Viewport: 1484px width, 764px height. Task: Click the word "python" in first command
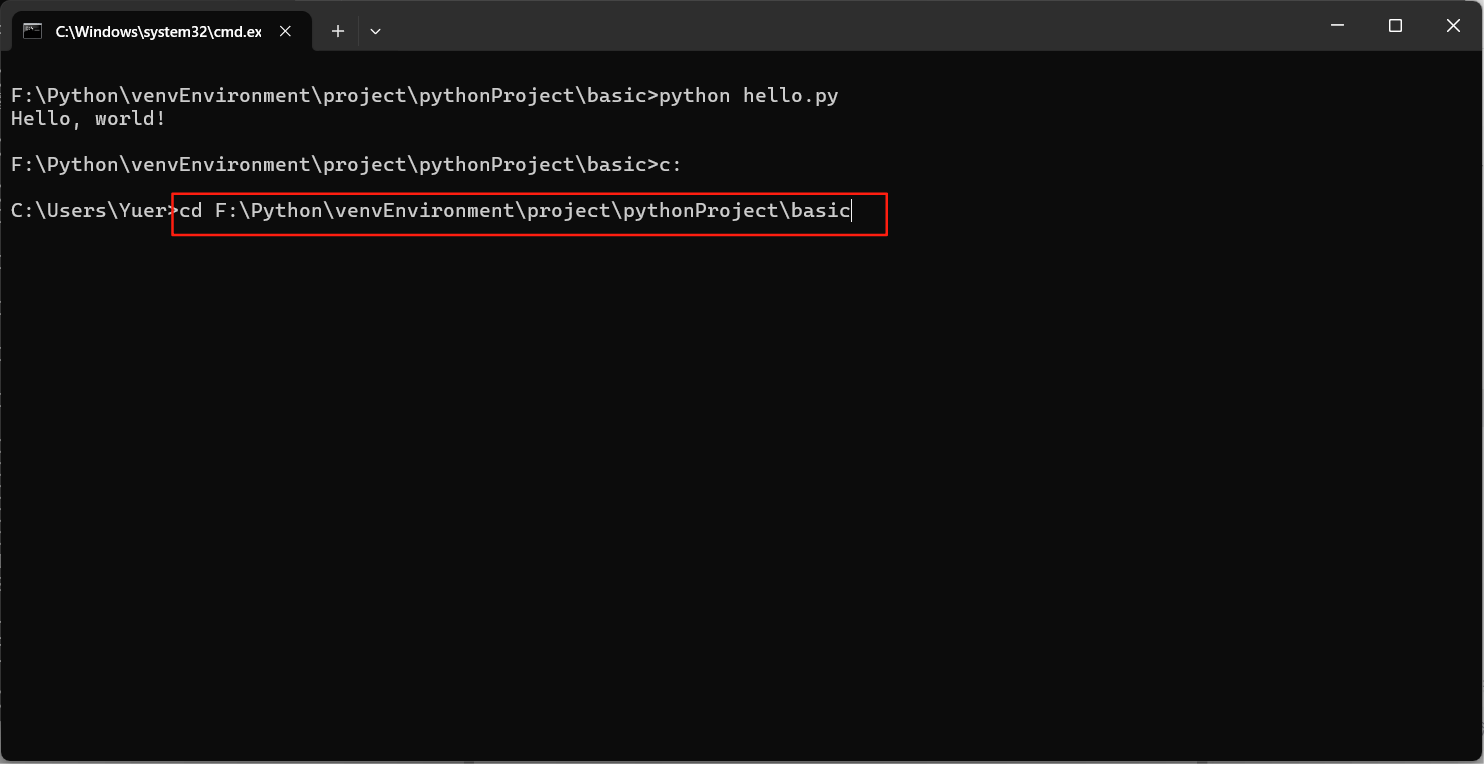click(x=695, y=96)
